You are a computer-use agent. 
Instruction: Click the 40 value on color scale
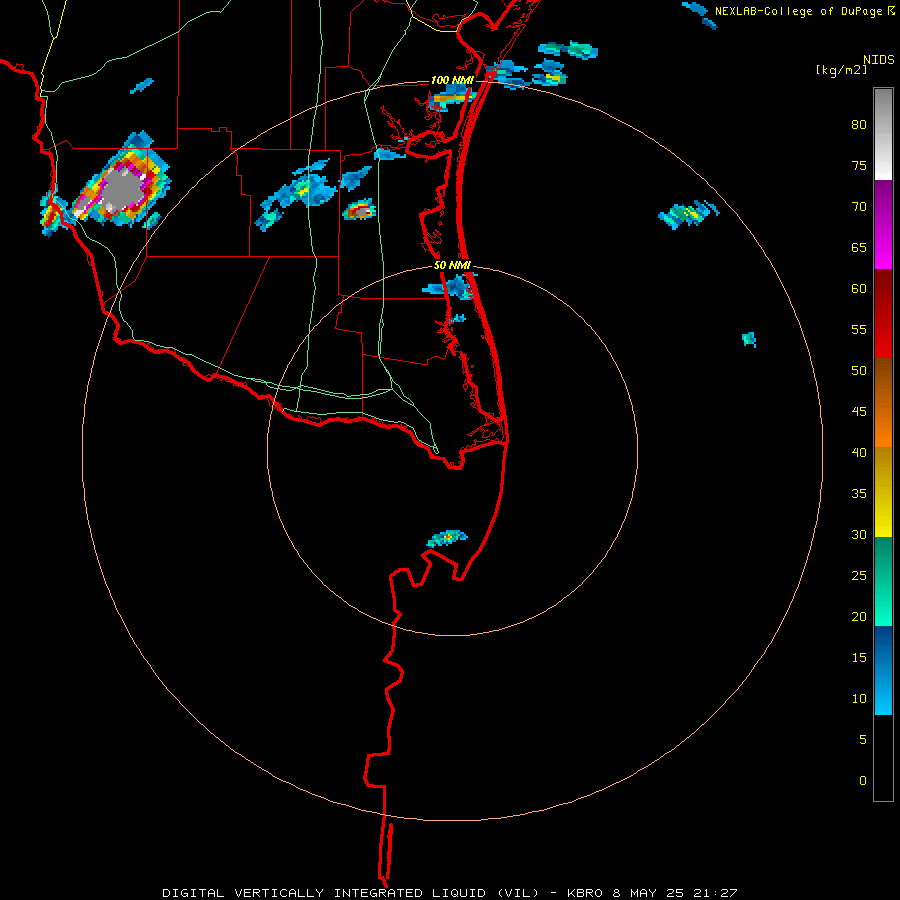859,452
